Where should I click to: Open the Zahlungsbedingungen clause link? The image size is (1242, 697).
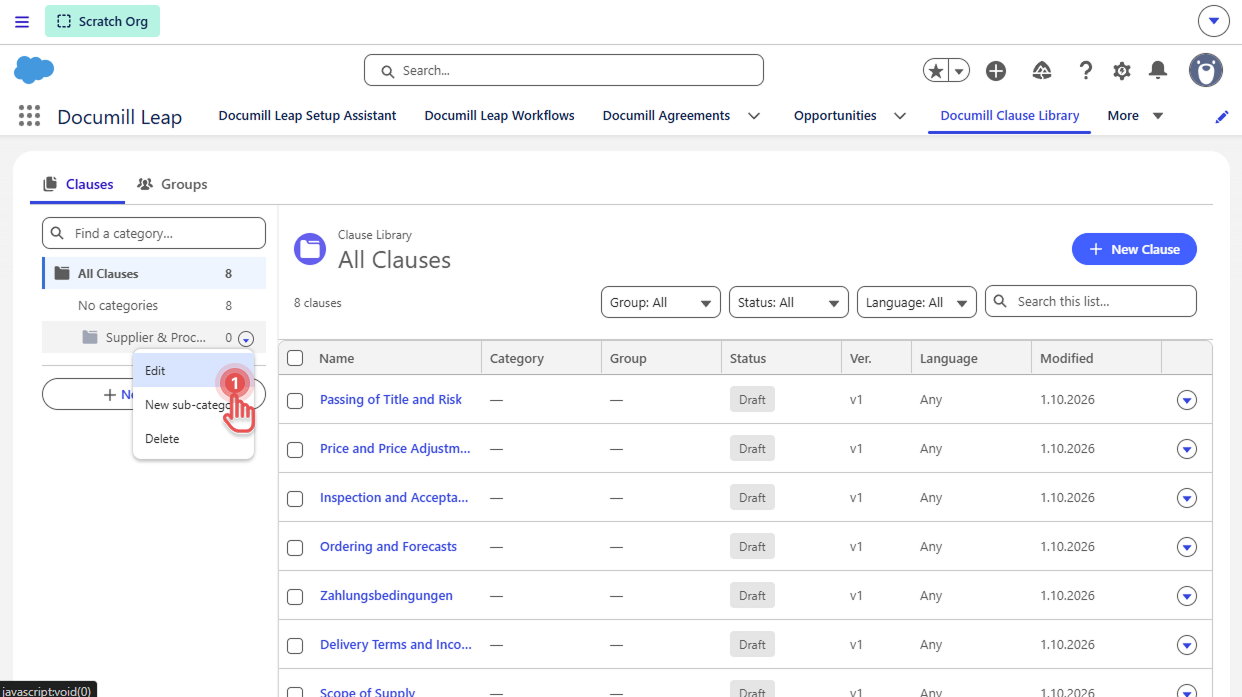(x=386, y=596)
